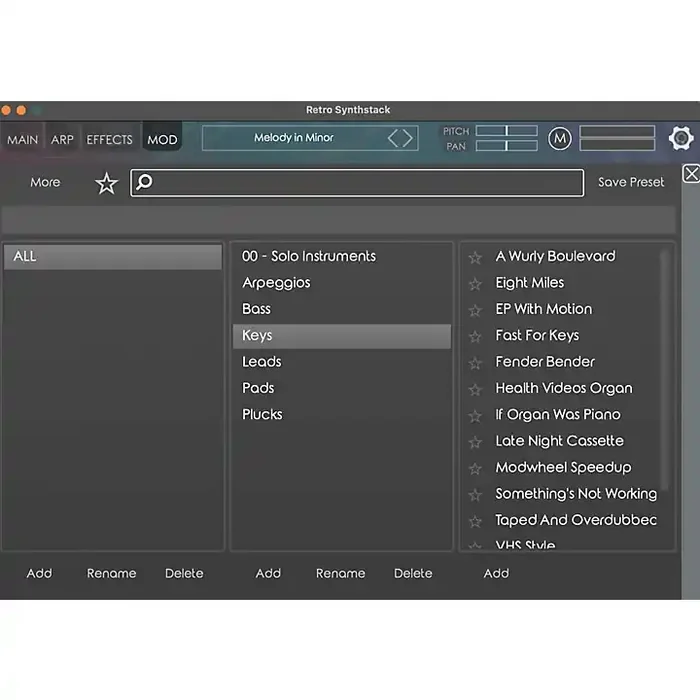Image resolution: width=700 pixels, height=700 pixels.
Task: Click the magnifier search icon
Action: point(144,182)
